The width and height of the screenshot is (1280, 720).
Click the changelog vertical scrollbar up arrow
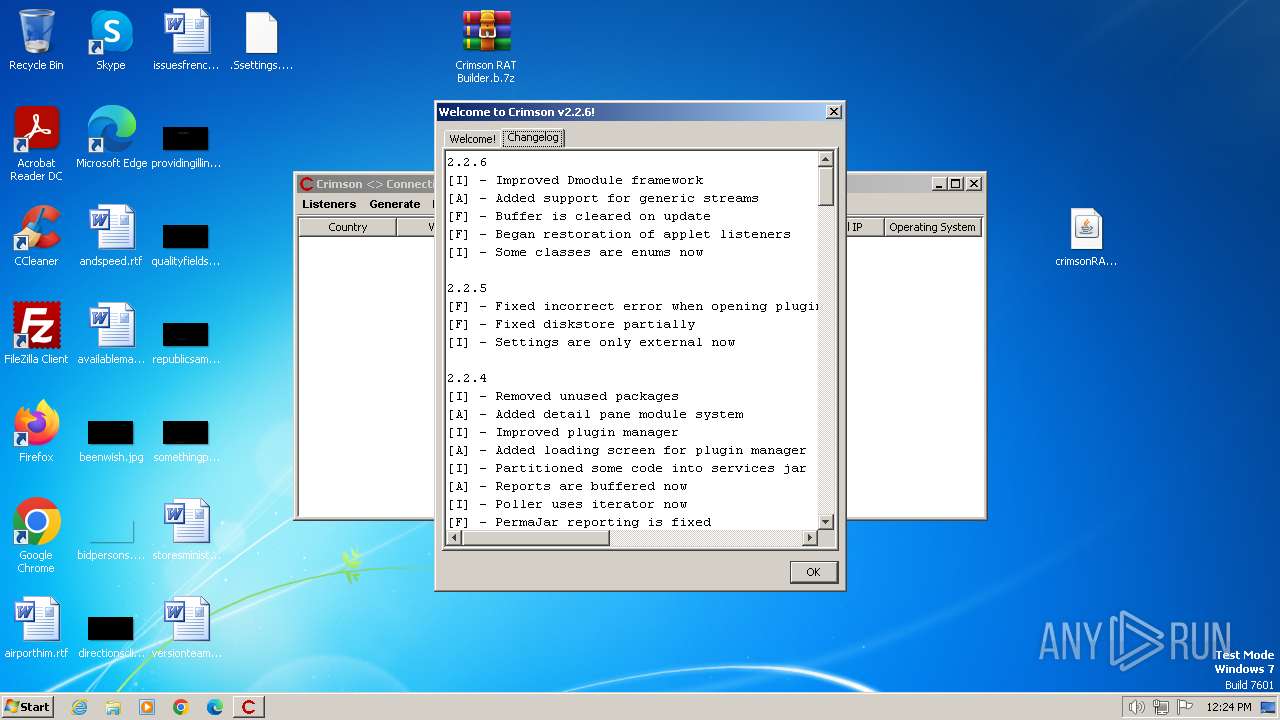826,159
